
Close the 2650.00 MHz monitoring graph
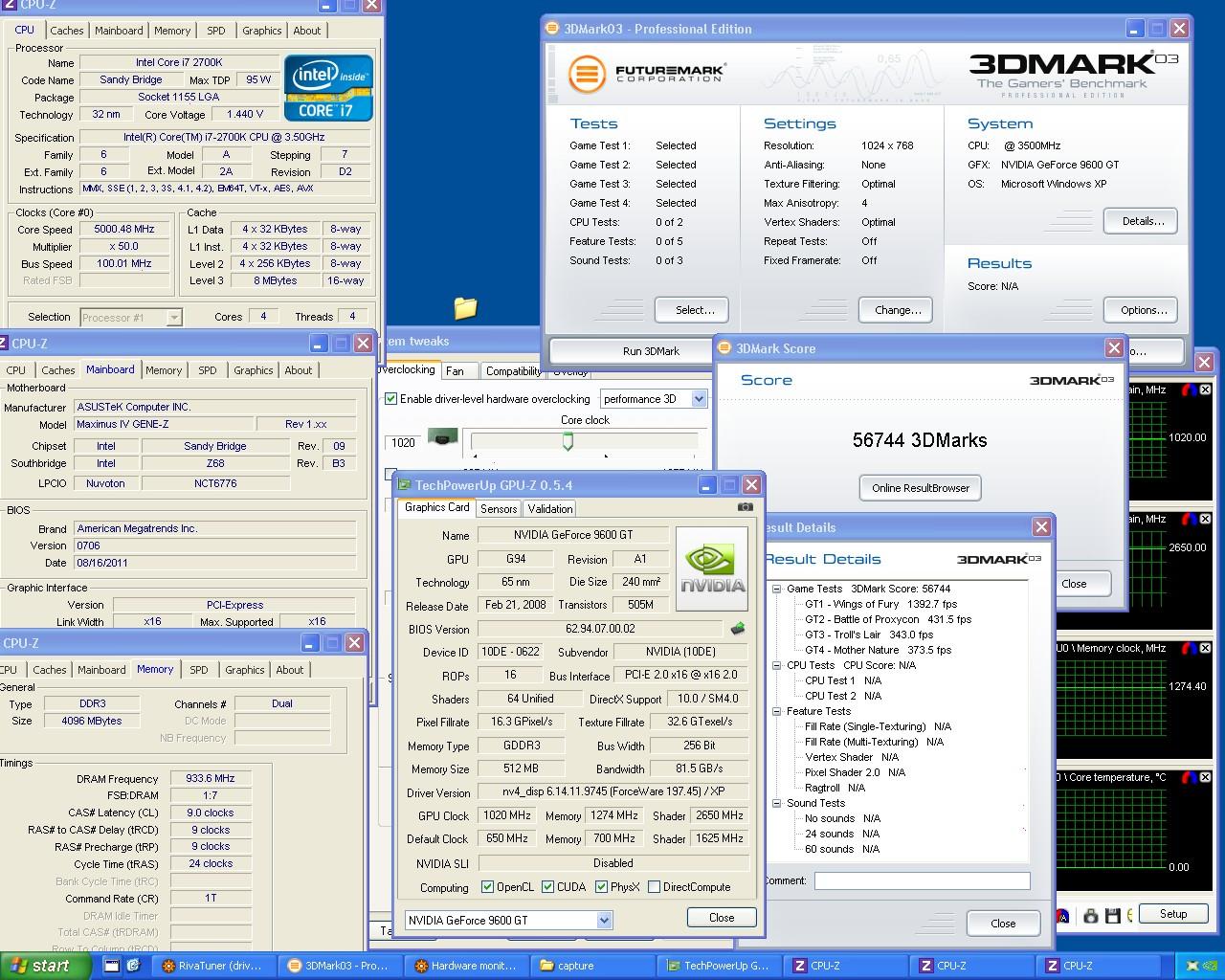[x=1205, y=520]
